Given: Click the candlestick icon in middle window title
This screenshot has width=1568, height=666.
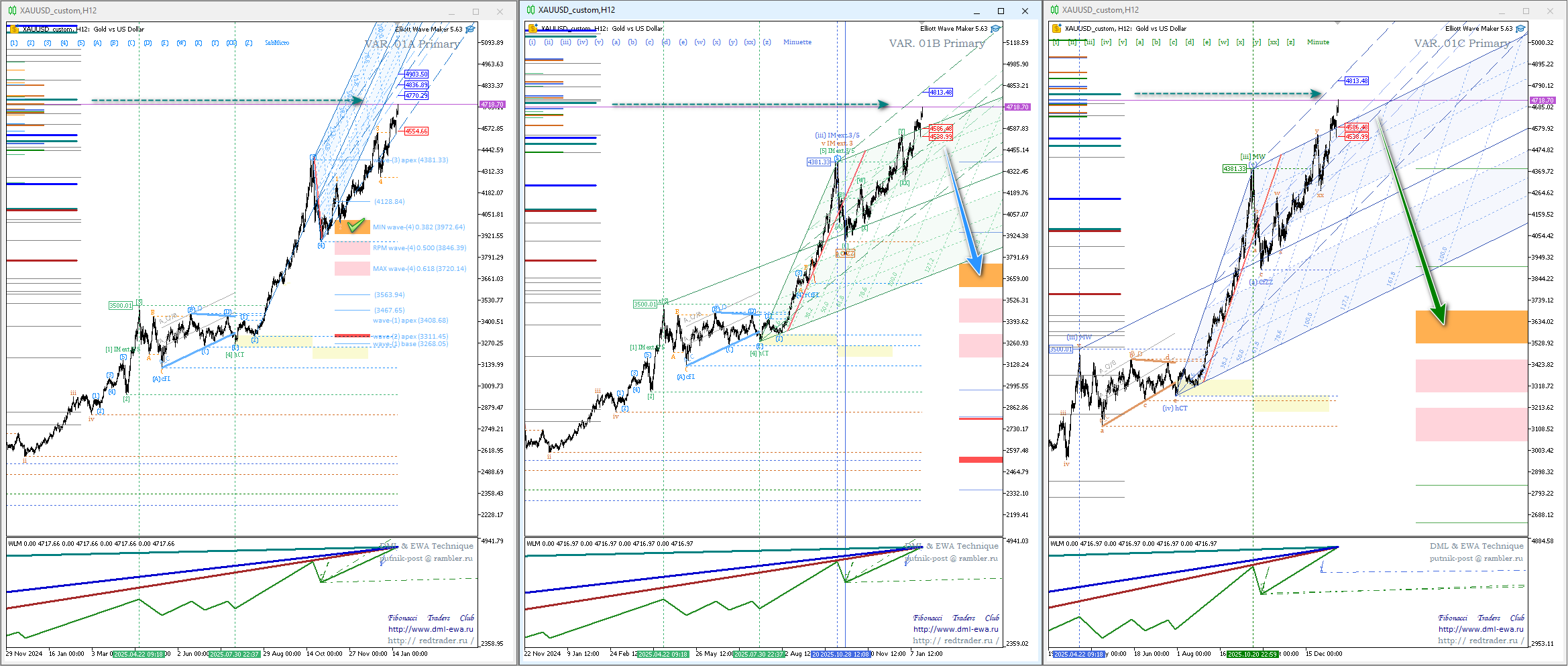Looking at the screenshot, I should click(530, 10).
